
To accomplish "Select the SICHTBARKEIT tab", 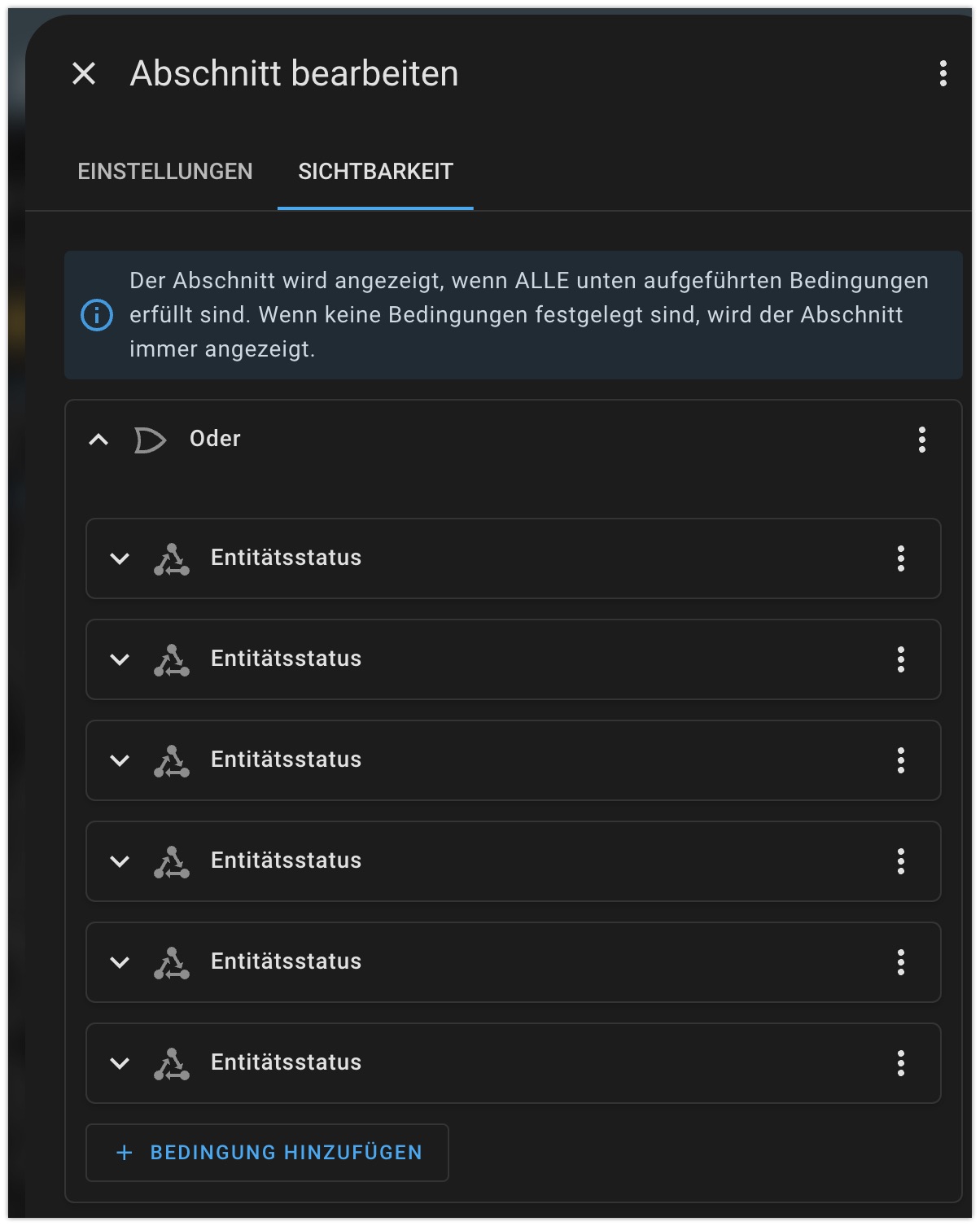I will [375, 172].
